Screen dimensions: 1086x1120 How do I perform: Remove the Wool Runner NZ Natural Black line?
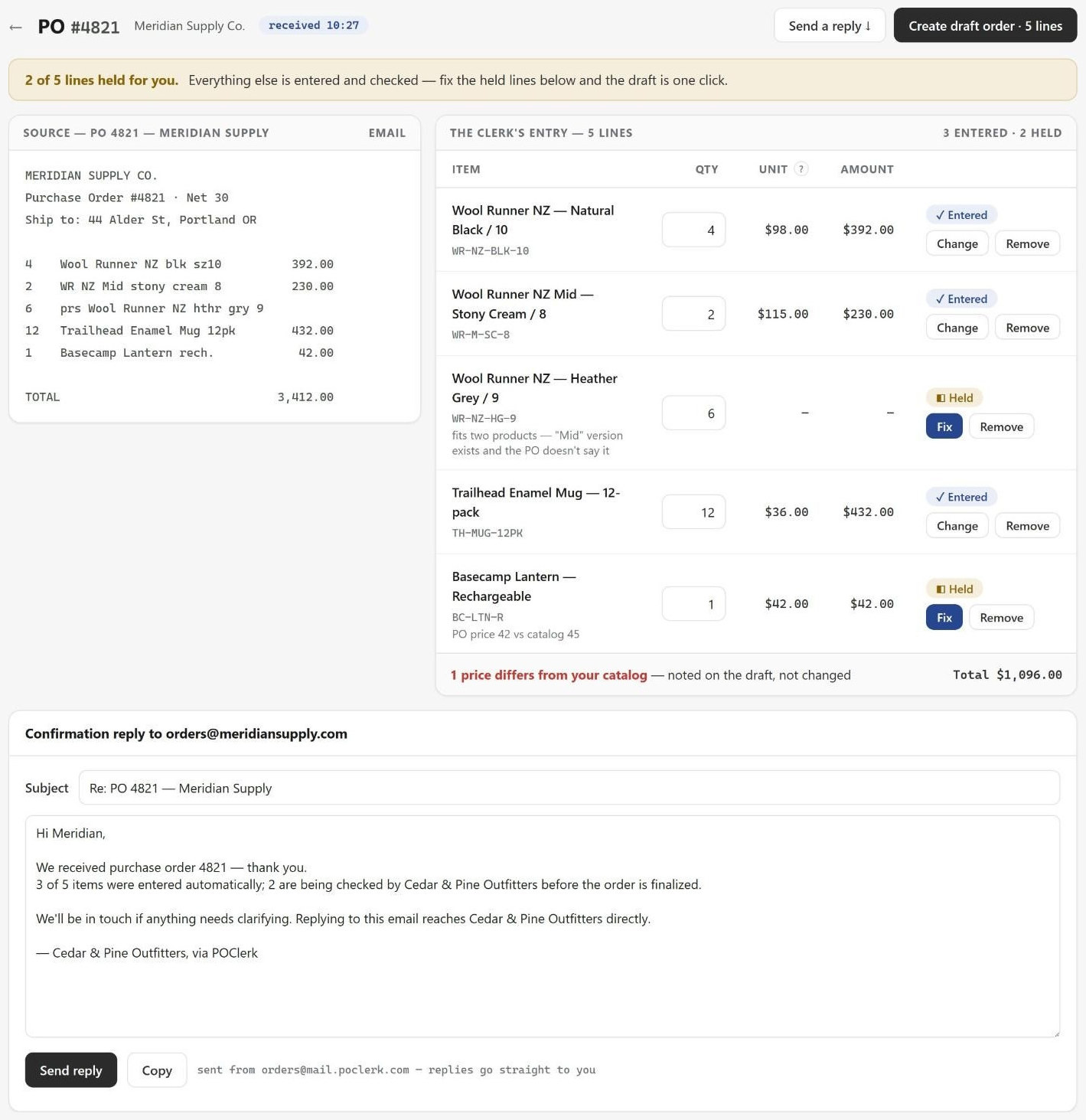pos(1027,243)
